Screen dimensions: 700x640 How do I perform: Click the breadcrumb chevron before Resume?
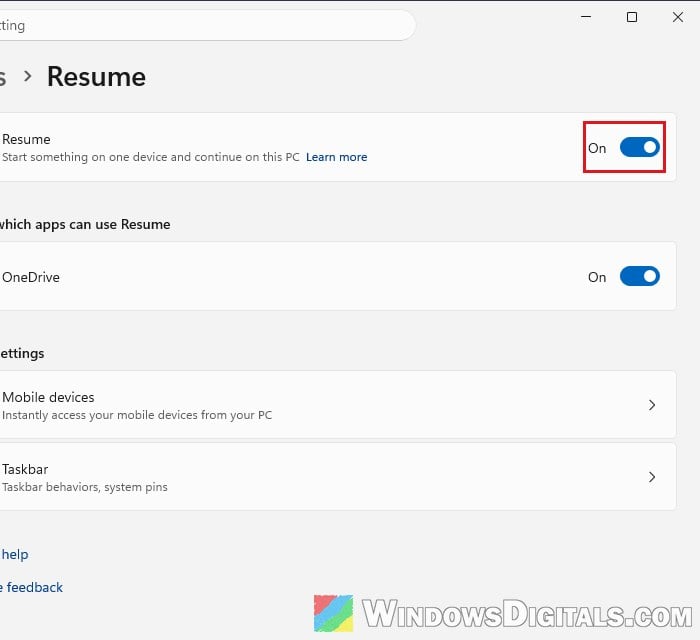coord(28,76)
